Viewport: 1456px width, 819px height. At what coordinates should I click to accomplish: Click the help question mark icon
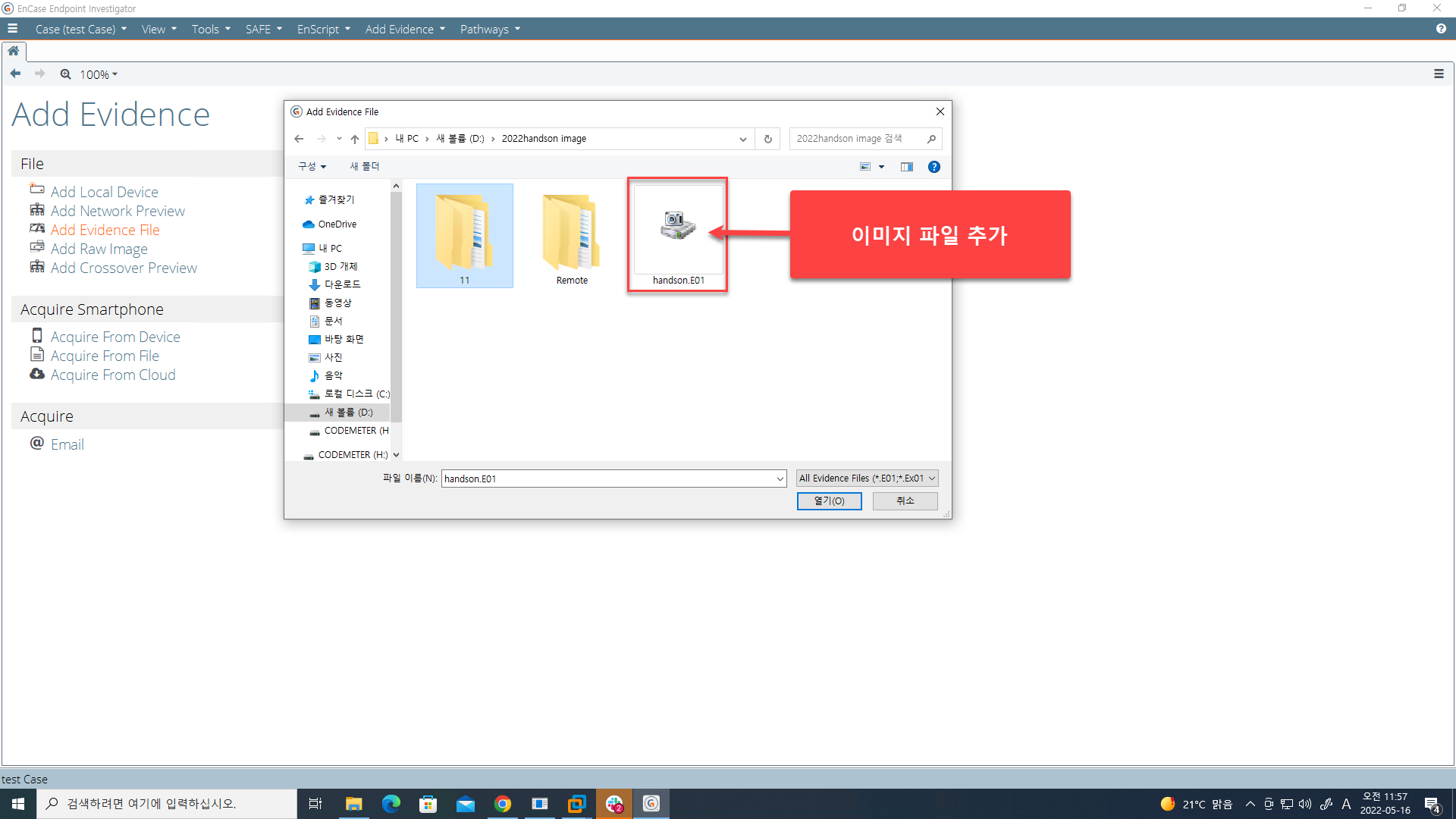(x=1441, y=29)
